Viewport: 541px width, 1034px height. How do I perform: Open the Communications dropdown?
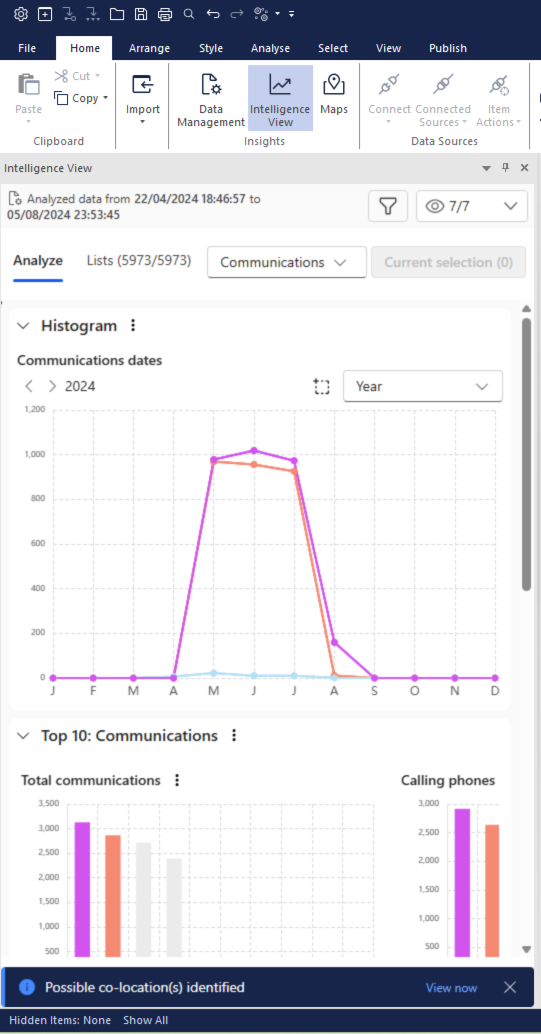[286, 262]
